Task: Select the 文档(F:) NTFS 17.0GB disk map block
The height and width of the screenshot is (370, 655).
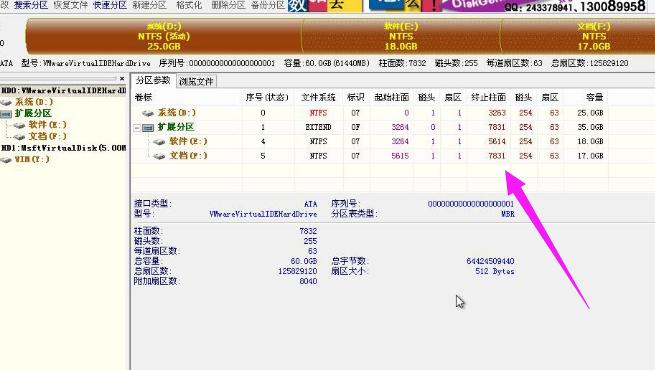Action: [x=578, y=36]
